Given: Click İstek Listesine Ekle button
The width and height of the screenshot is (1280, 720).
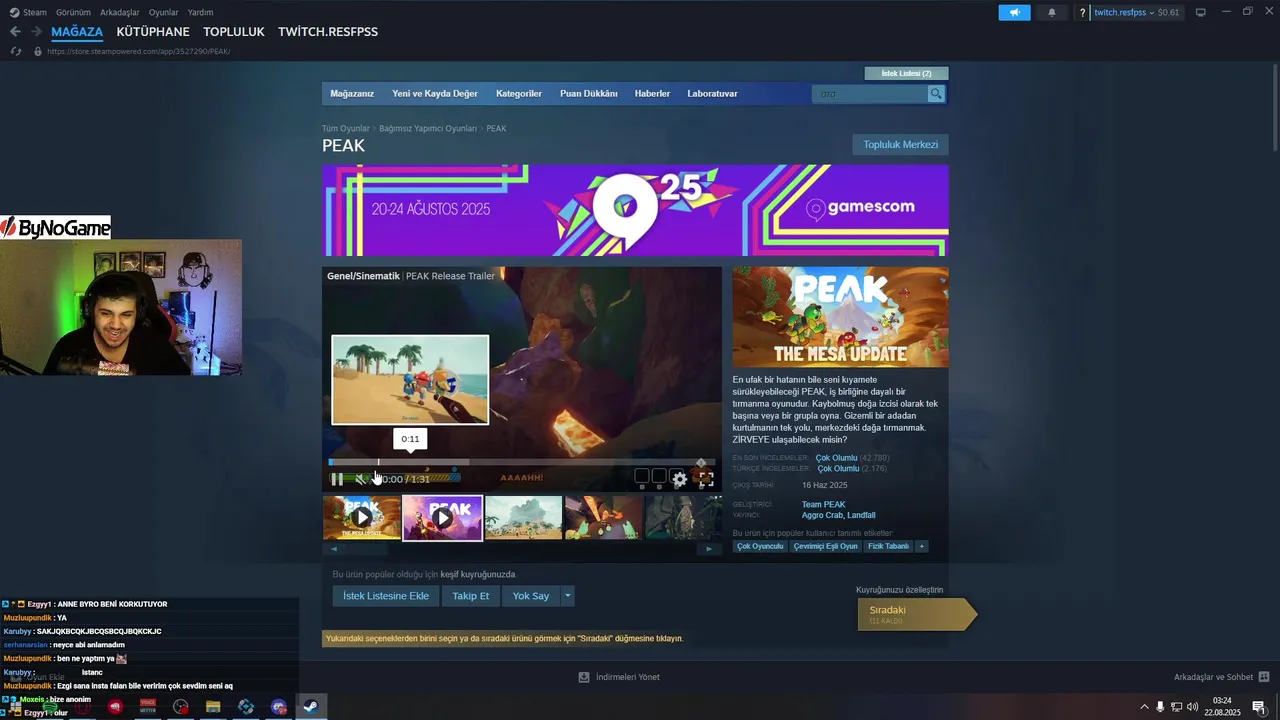Looking at the screenshot, I should click(386, 596).
